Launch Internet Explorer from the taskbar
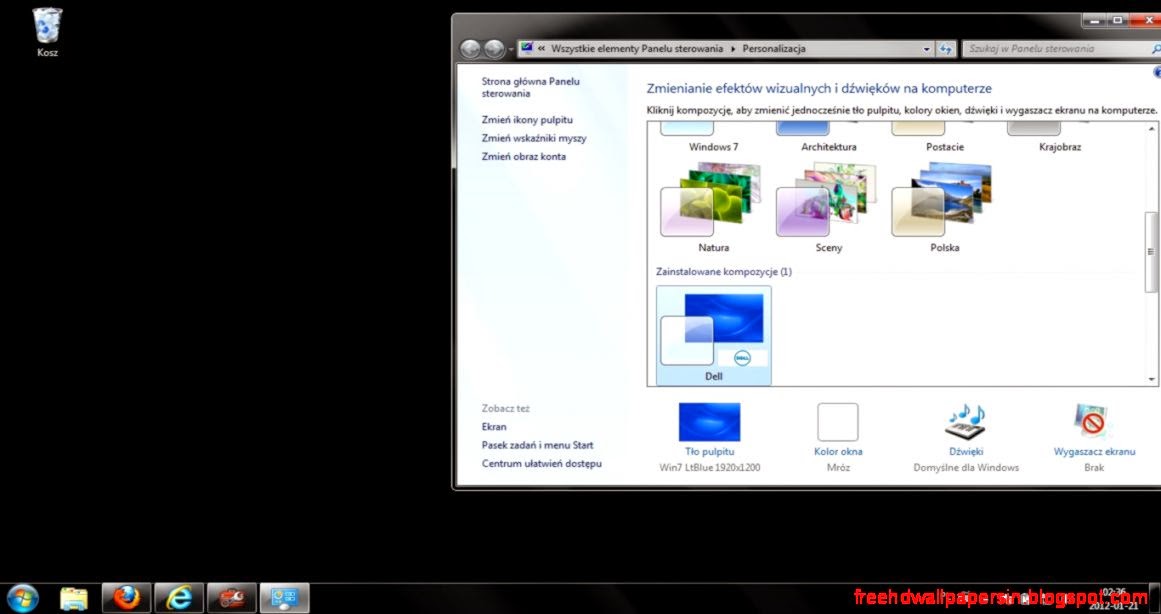 [x=180, y=597]
